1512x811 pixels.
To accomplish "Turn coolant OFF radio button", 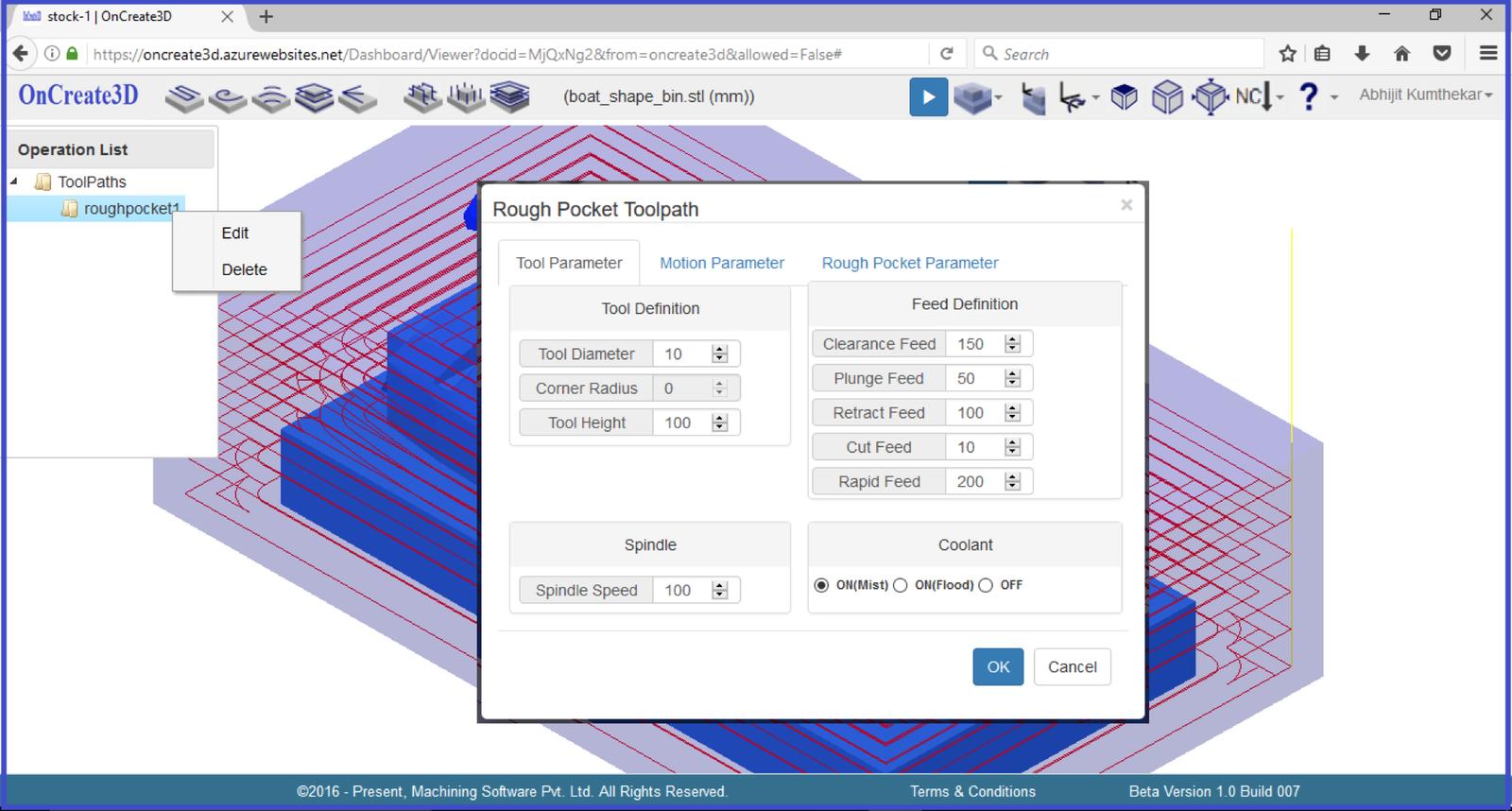I will pyautogui.click(x=986, y=585).
